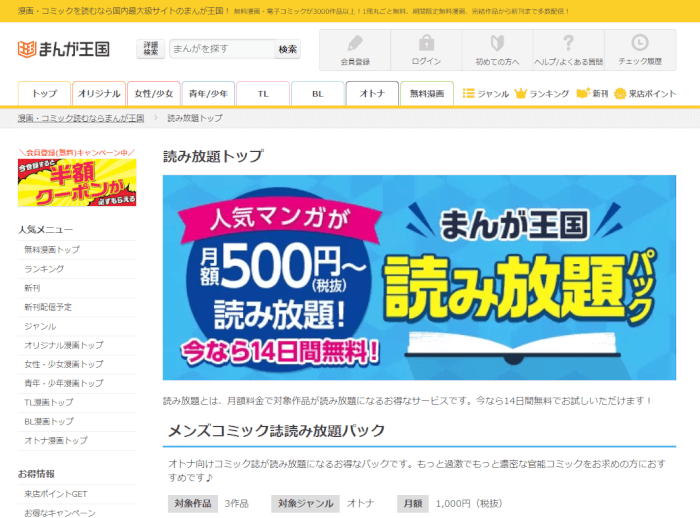Click メンズコミック誌読み放題パック heading
Image resolution: width=700 pixels, height=518 pixels.
click(x=276, y=430)
